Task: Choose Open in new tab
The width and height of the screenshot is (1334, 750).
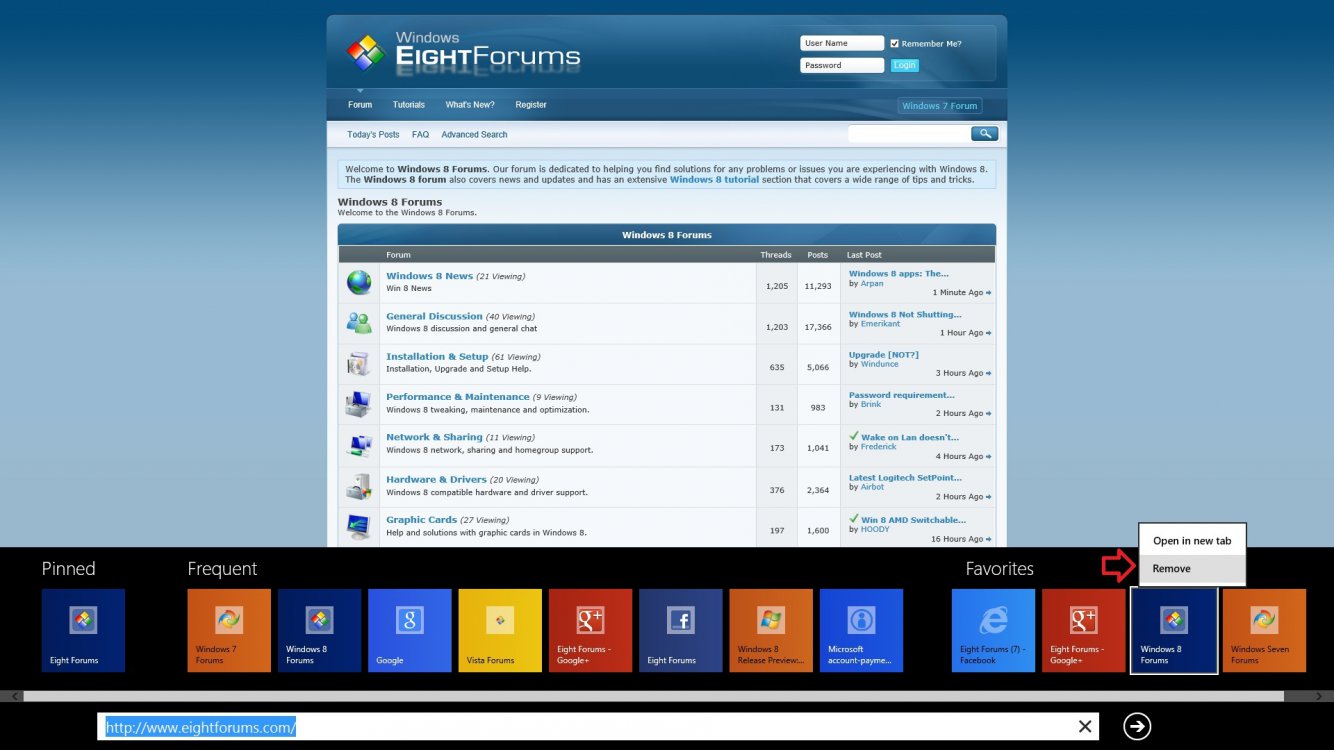Action: pos(1191,541)
